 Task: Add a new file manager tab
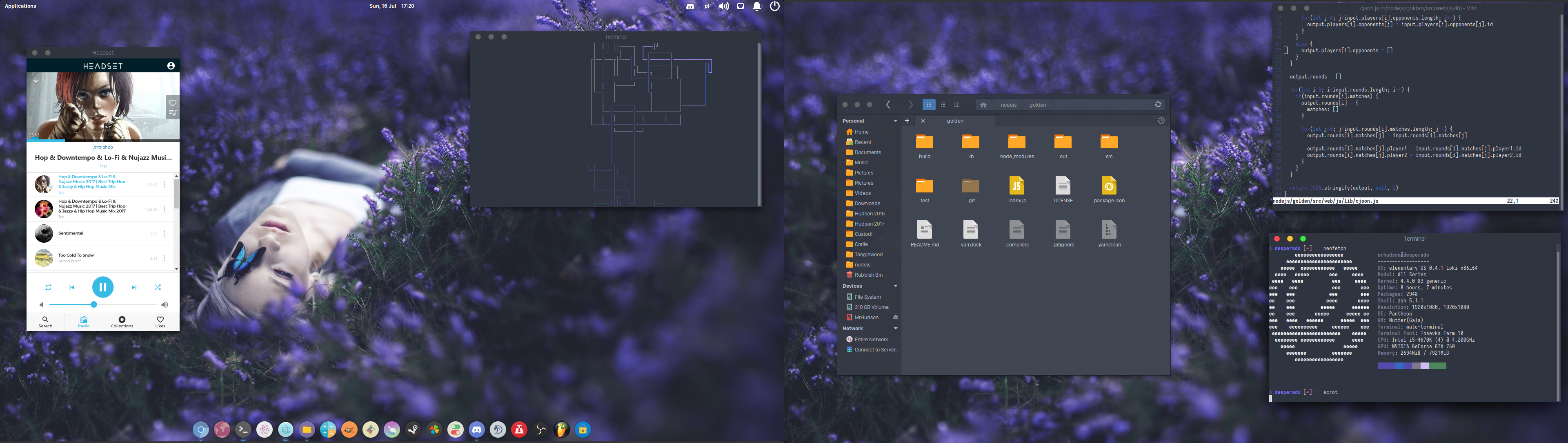tap(907, 121)
